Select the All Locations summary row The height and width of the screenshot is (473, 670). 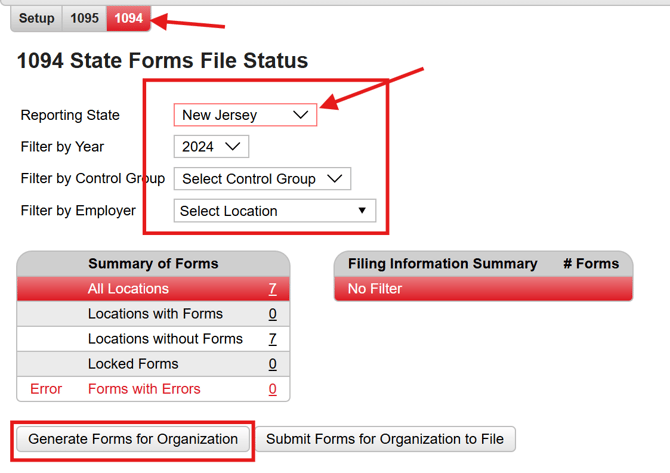coord(128,289)
